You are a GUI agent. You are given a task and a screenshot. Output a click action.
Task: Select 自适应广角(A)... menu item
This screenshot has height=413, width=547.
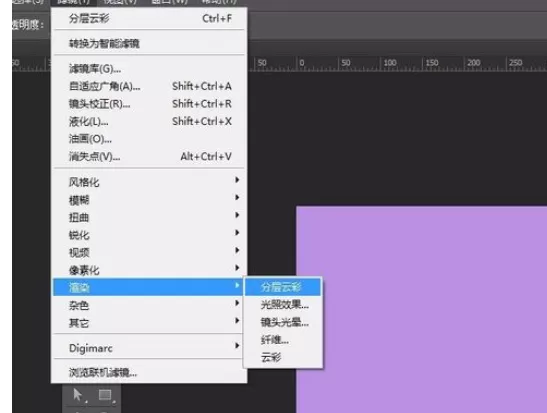[149, 86]
